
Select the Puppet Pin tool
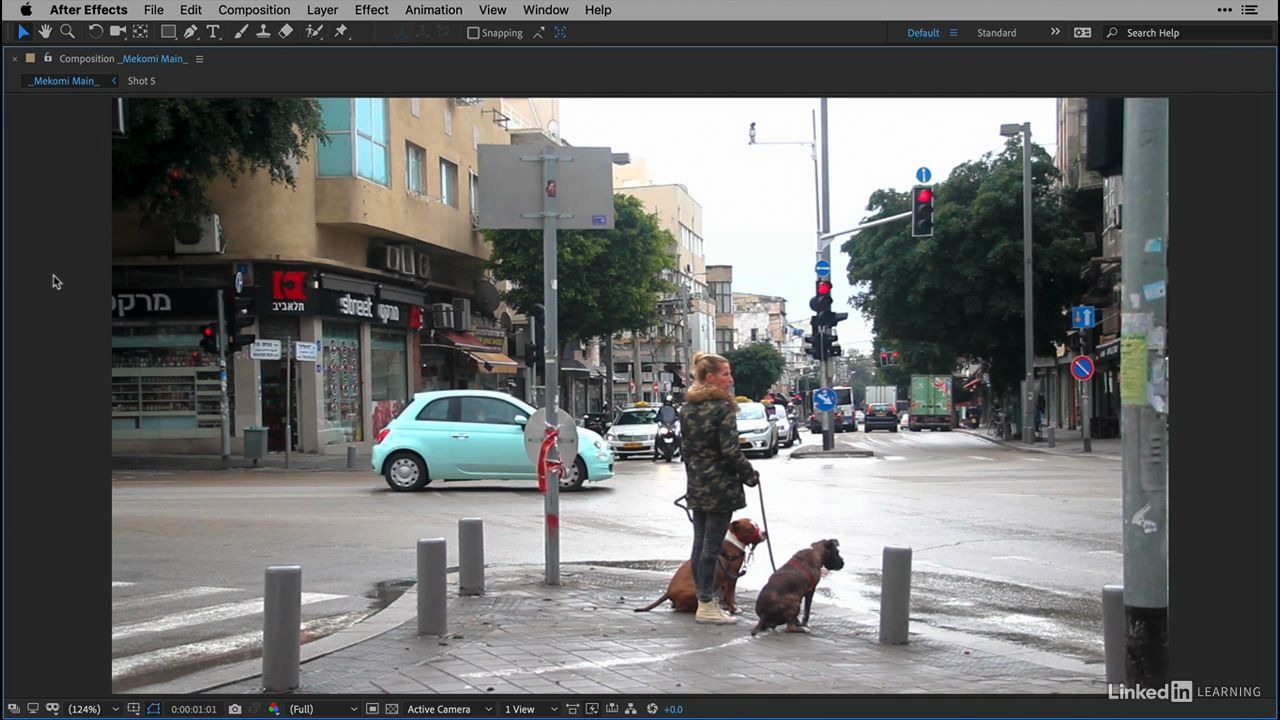point(341,32)
